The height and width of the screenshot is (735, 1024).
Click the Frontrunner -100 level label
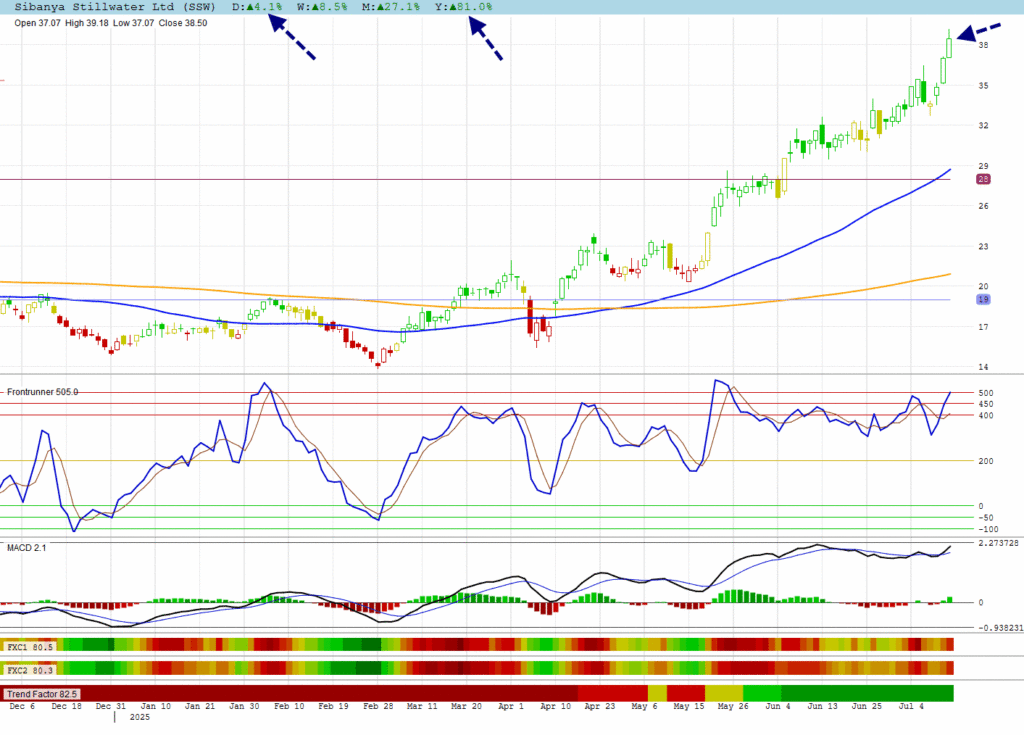click(x=988, y=530)
